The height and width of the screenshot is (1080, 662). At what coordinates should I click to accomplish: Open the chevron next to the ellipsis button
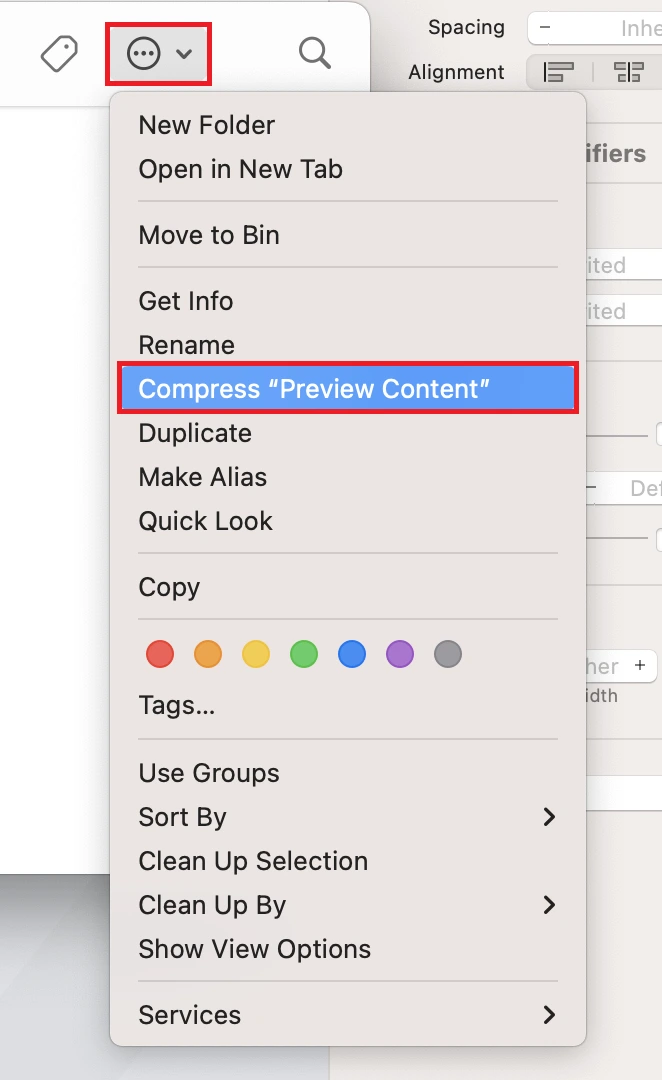point(183,55)
